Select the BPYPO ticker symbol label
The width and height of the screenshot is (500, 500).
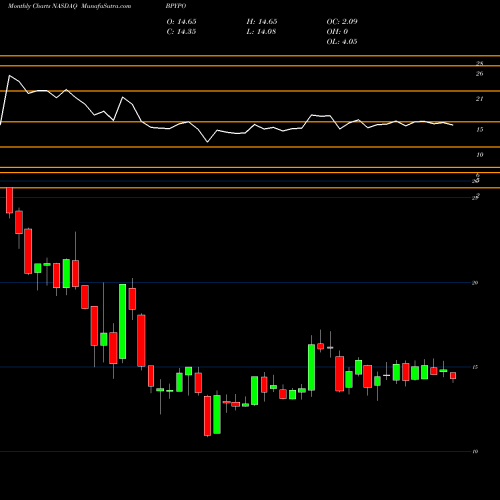pyautogui.click(x=176, y=6)
